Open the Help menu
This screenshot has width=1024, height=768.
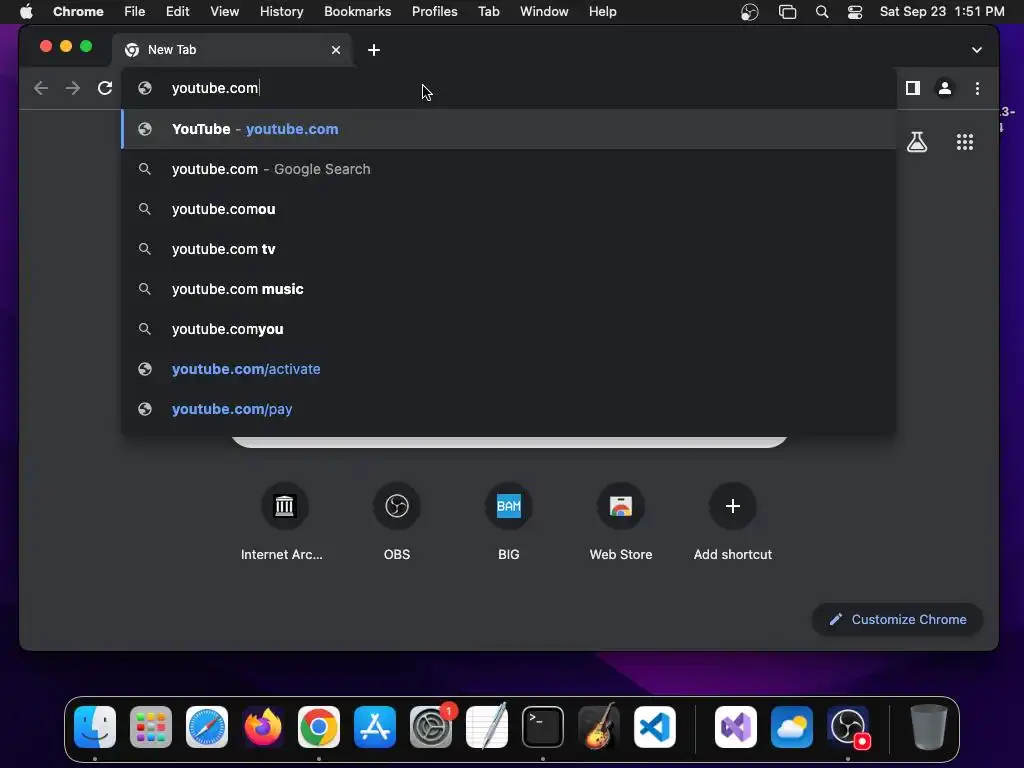[602, 12]
